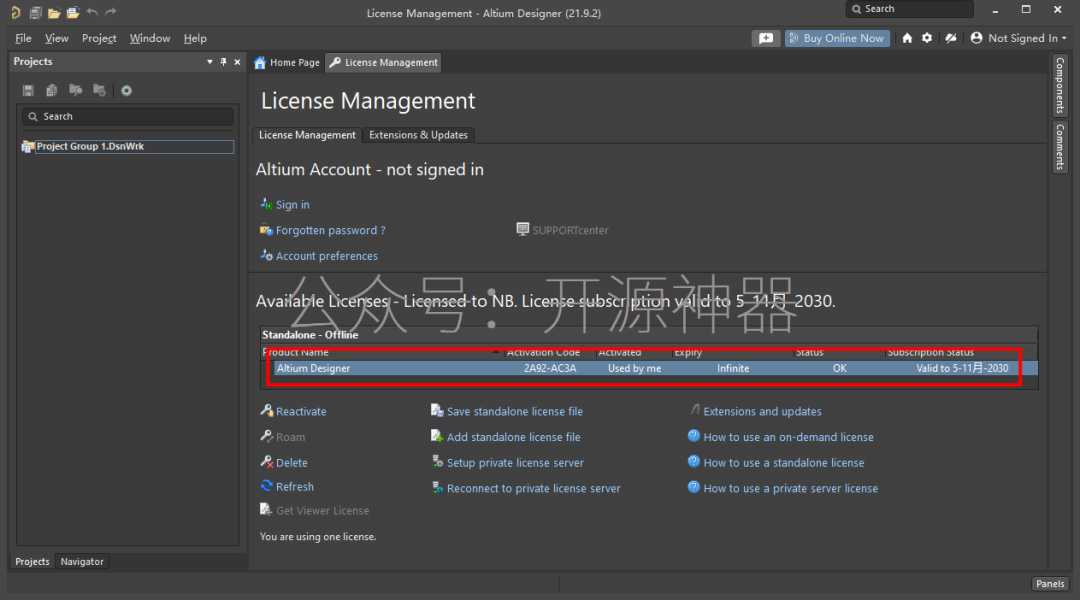Screen dimensions: 1080x600
Task: Undo the last action
Action: [x=92, y=12]
